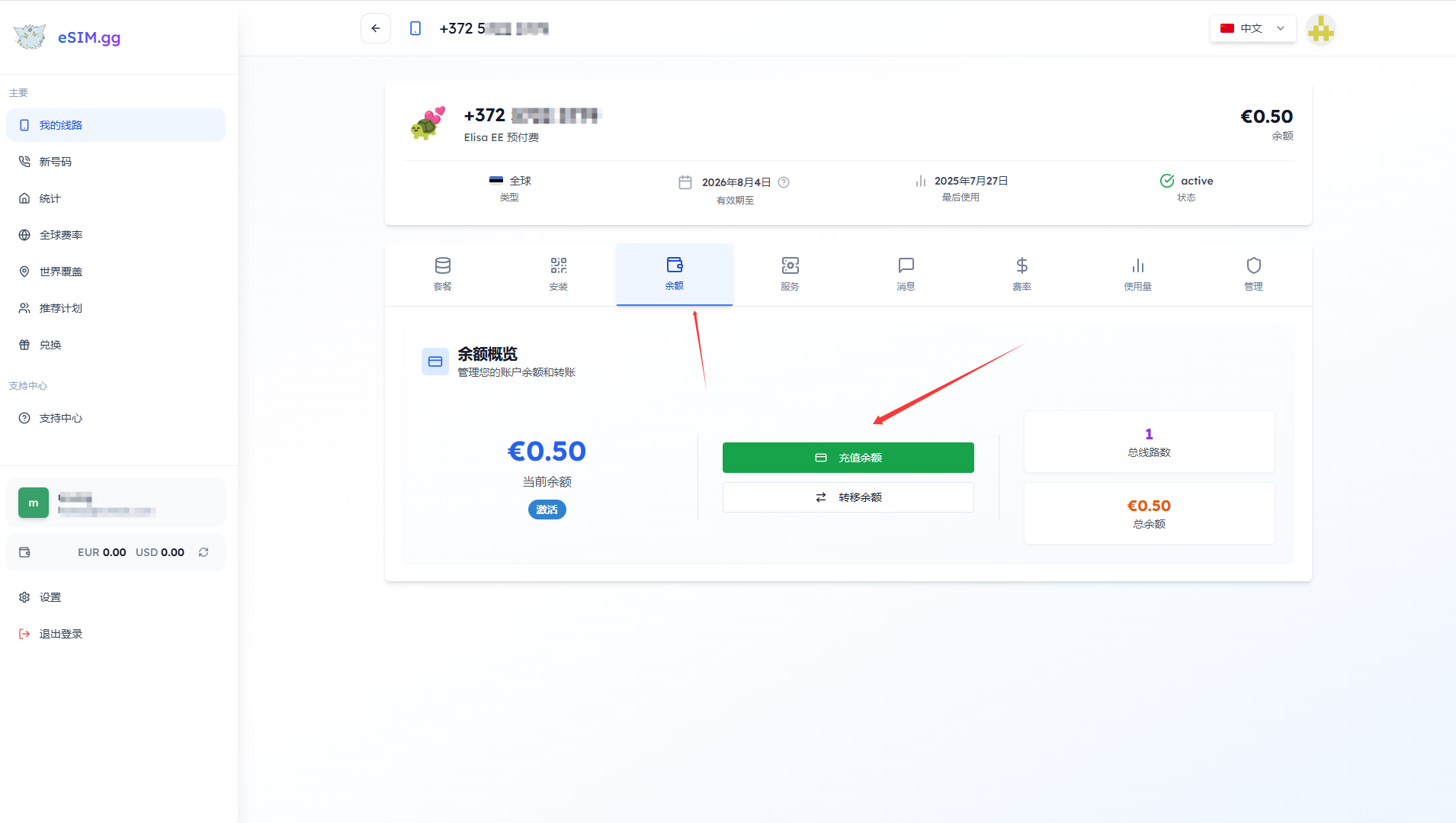Go to 全球费率 in sidebar
The image size is (1456, 823).
61,235
